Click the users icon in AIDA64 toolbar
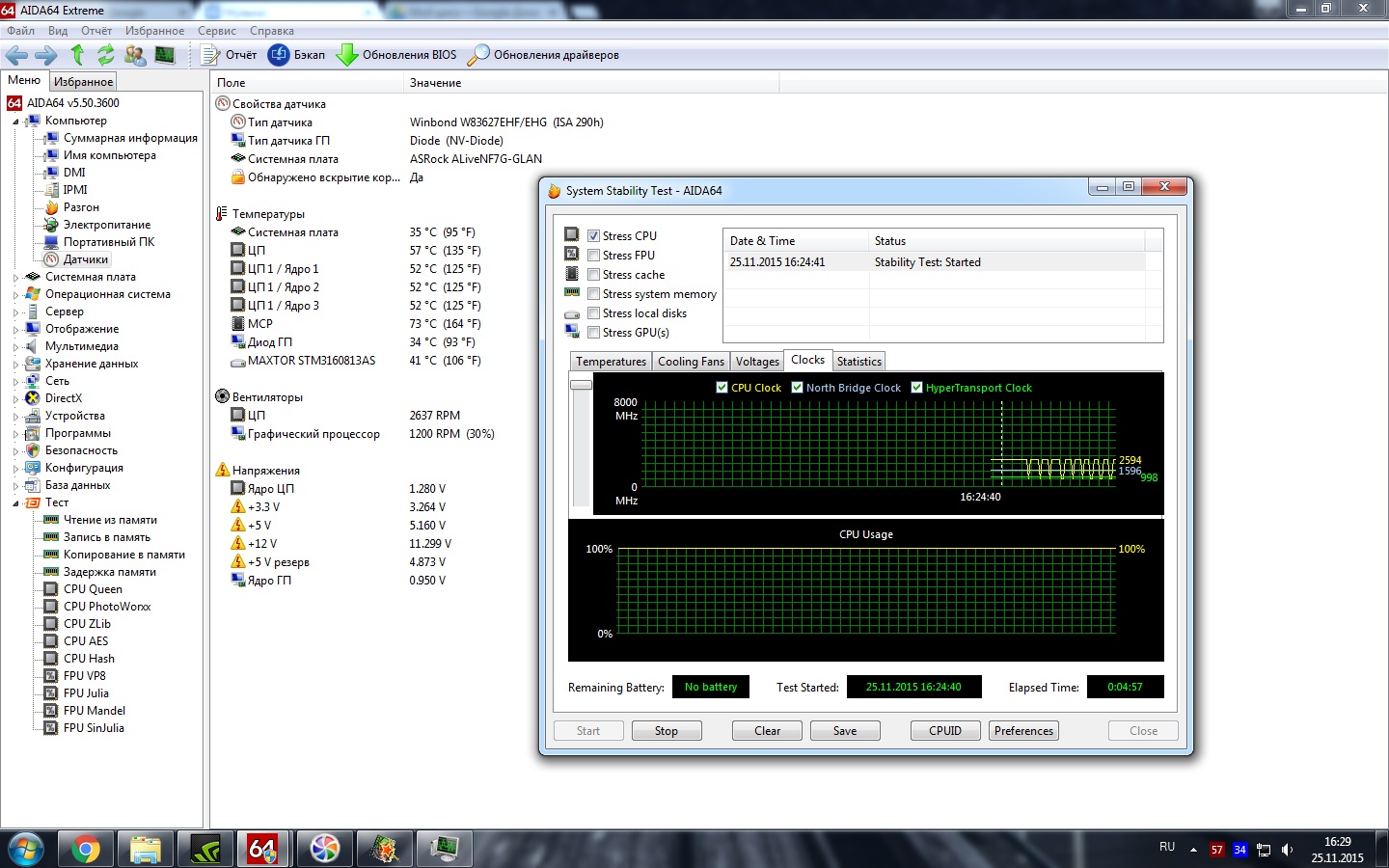The width and height of the screenshot is (1389, 868). click(x=135, y=55)
